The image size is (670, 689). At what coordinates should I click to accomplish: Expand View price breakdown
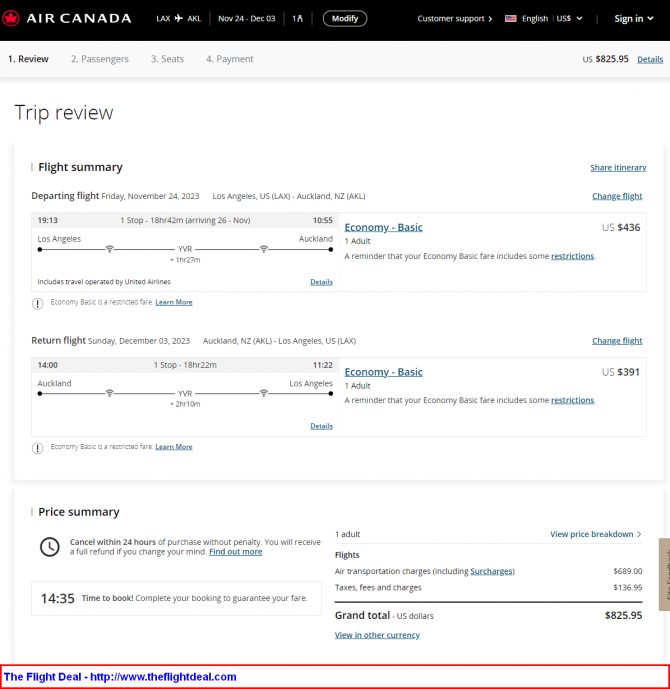click(596, 534)
